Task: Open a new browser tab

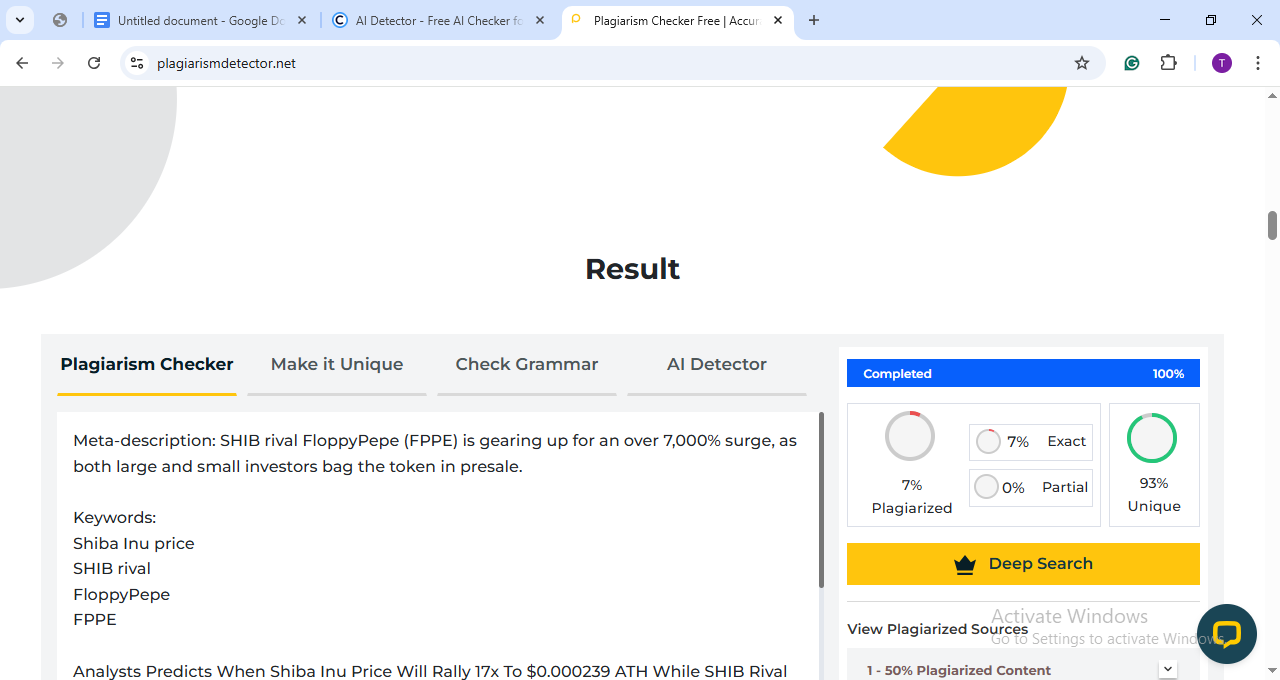Action: 814,20
